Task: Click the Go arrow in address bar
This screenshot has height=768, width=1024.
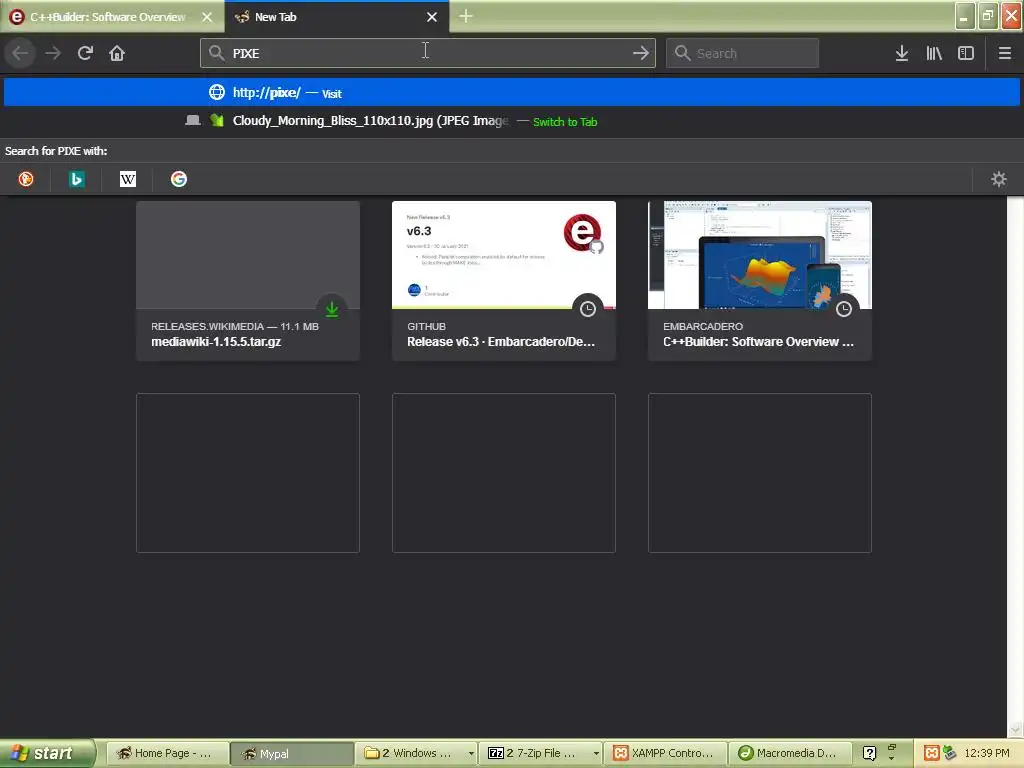Action: click(x=641, y=53)
